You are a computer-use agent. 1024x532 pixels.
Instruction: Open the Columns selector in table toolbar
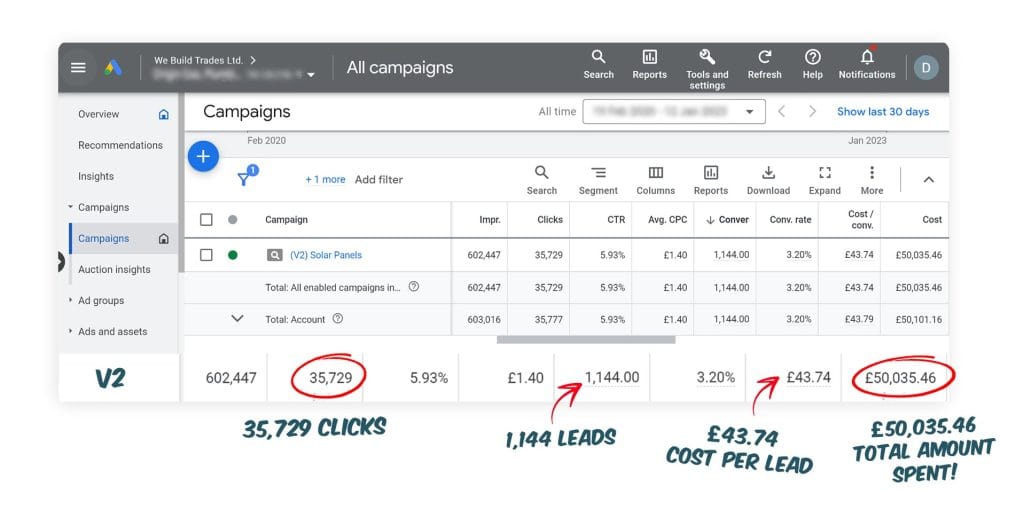pyautogui.click(x=655, y=173)
